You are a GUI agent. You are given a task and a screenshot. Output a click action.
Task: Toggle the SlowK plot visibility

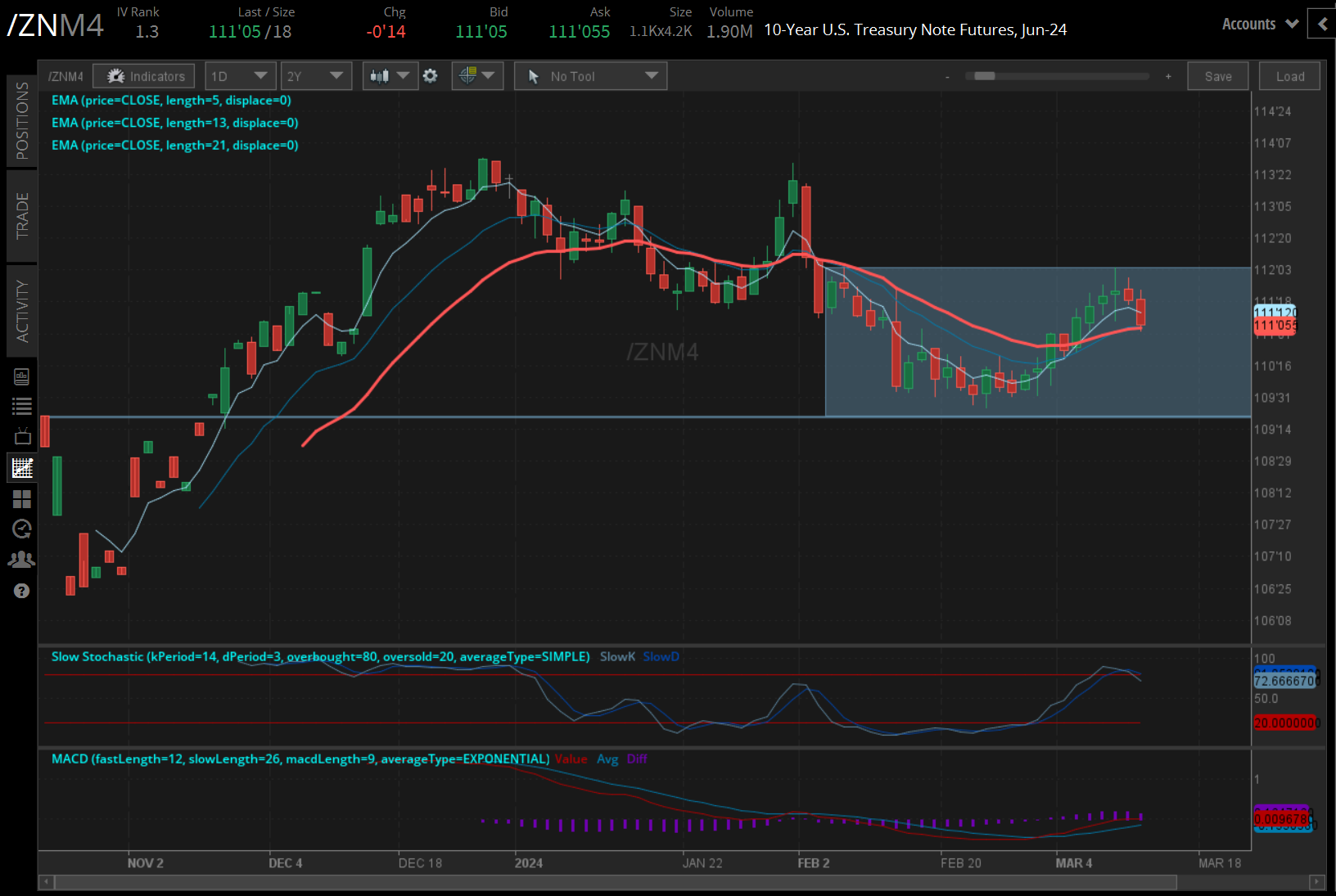(x=617, y=656)
